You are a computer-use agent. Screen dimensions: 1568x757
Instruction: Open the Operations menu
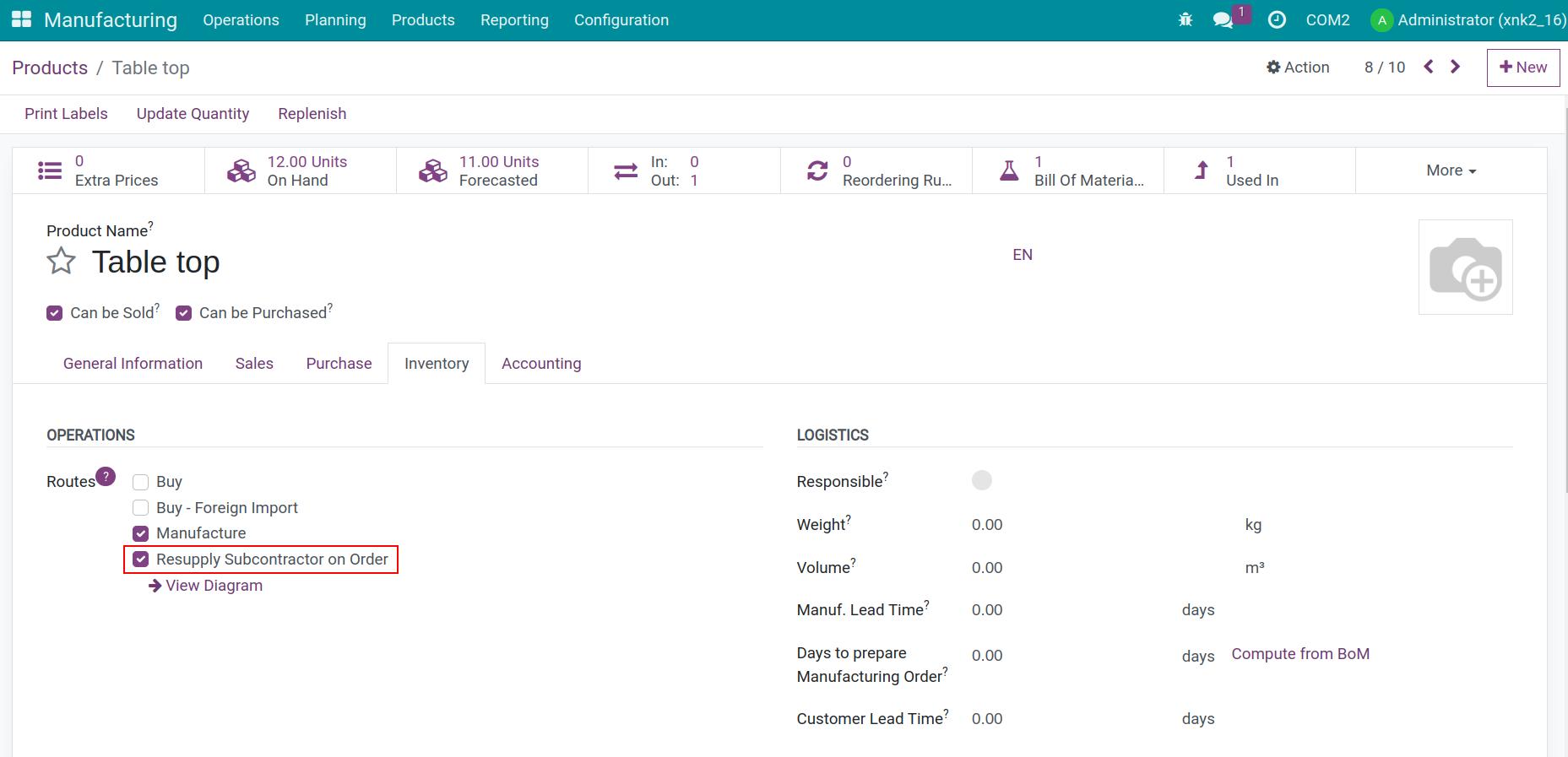(x=241, y=20)
